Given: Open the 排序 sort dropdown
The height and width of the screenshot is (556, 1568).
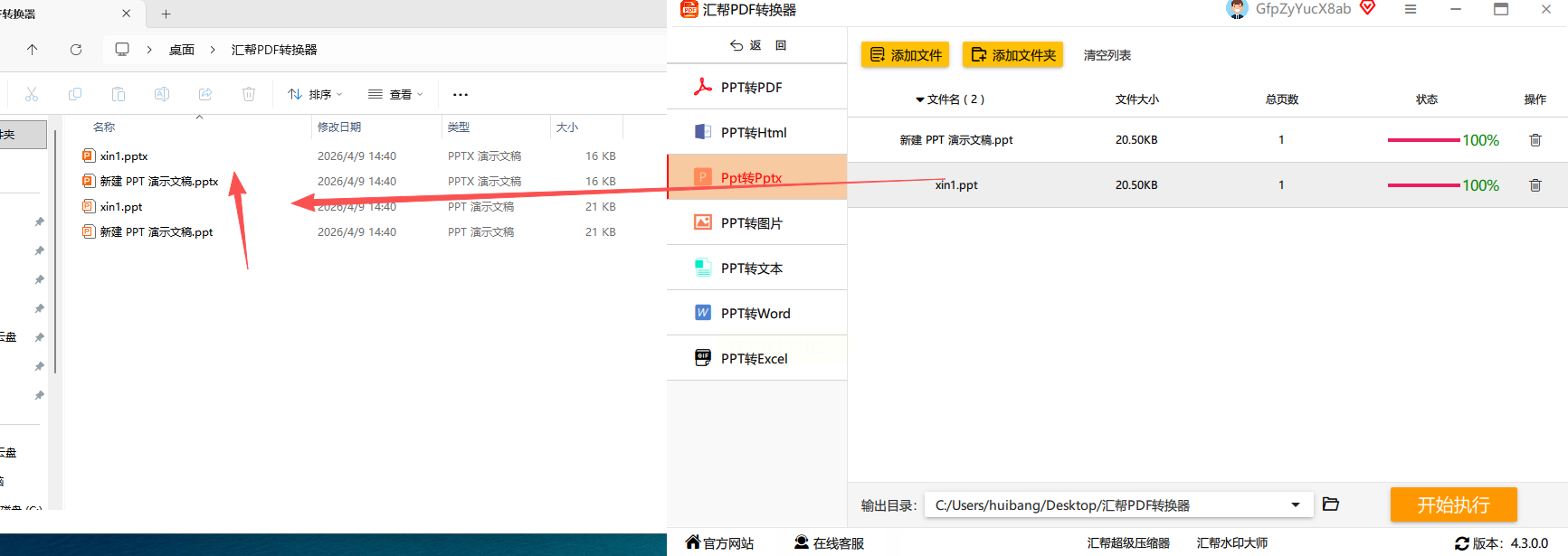Looking at the screenshot, I should (x=316, y=94).
